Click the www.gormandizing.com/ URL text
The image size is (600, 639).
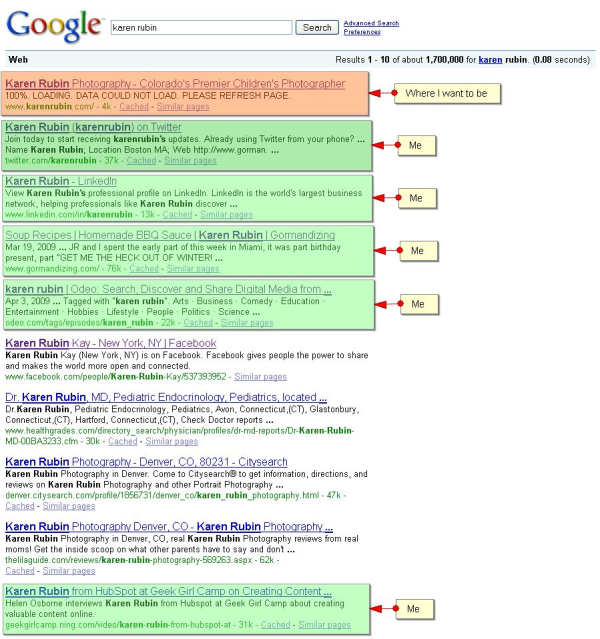(52, 269)
